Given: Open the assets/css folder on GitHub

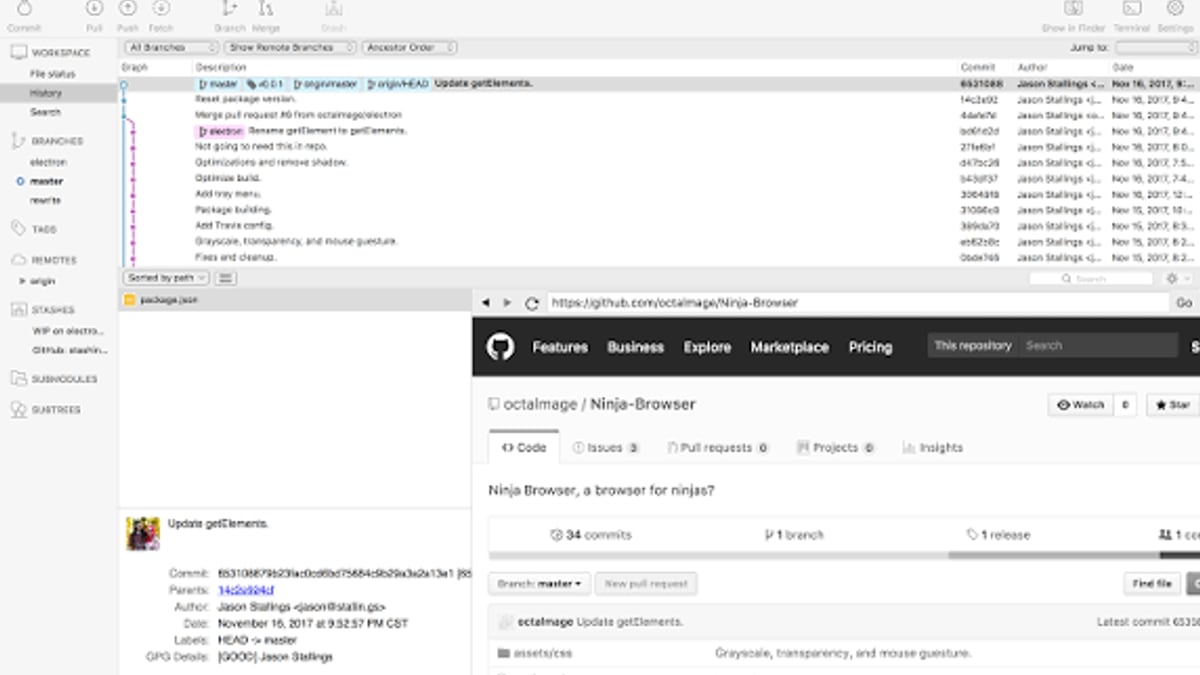Looking at the screenshot, I should pos(544,653).
